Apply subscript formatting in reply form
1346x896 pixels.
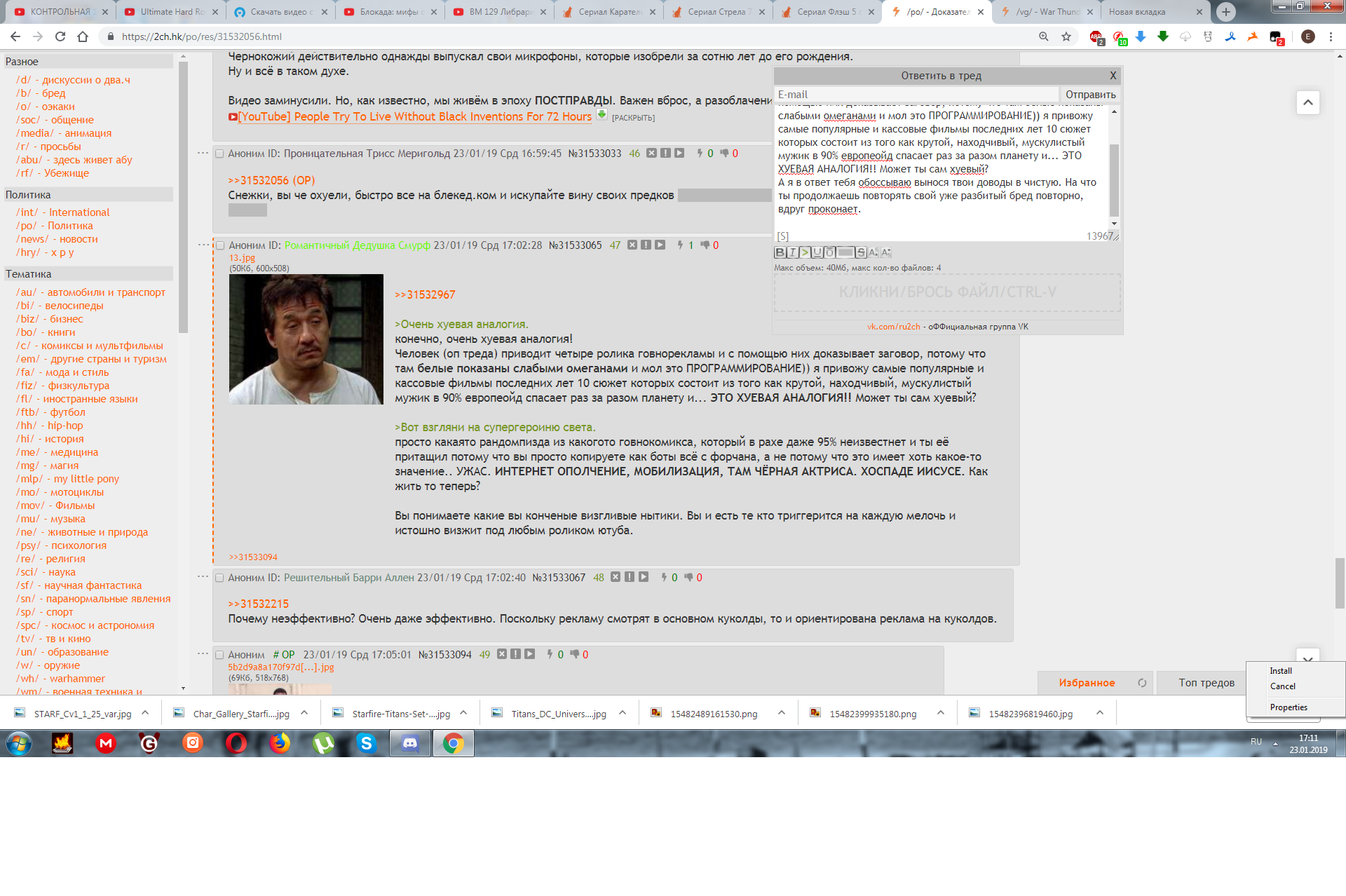[886, 252]
